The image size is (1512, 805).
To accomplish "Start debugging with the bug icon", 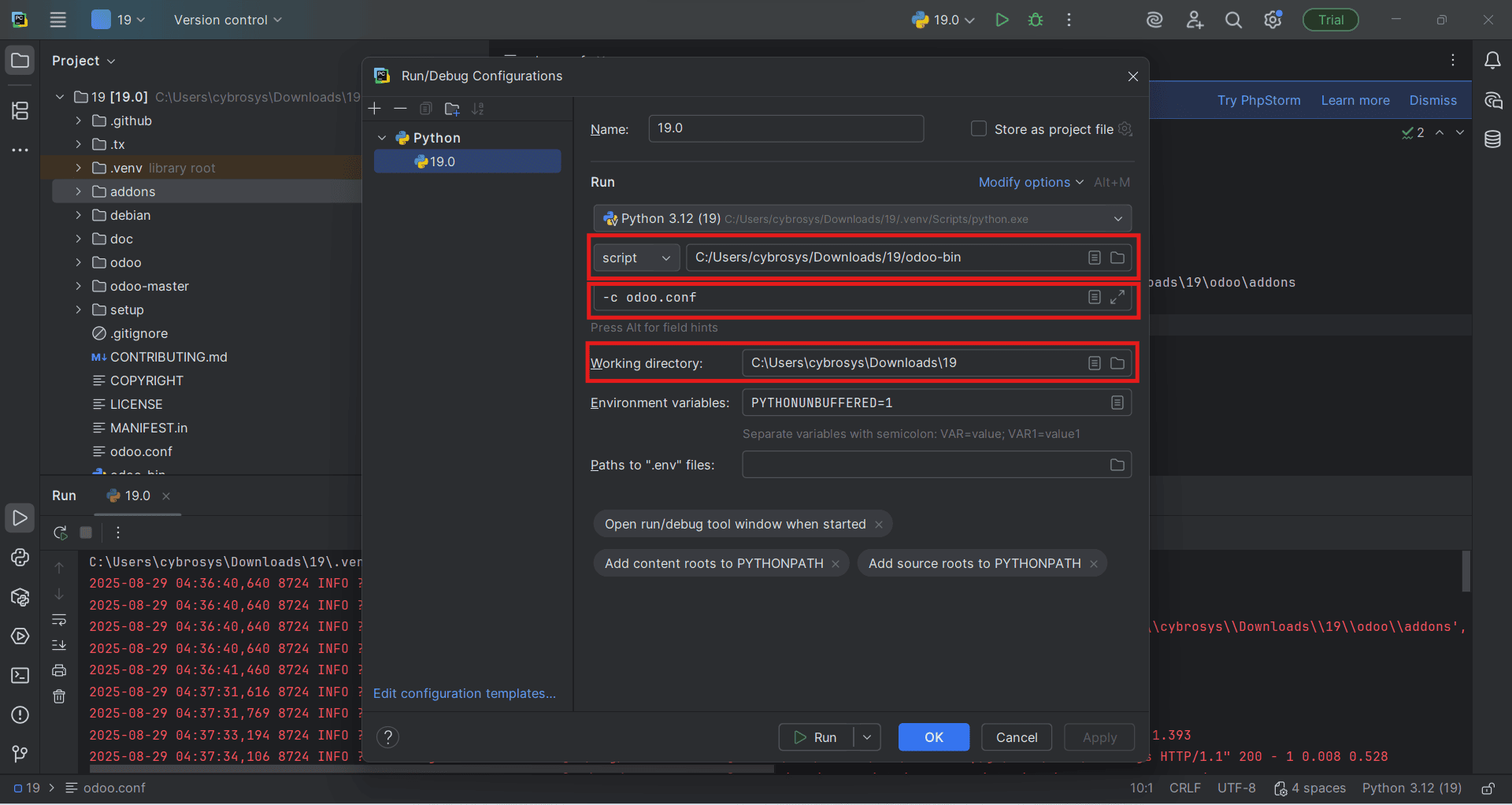I will coord(1036,20).
